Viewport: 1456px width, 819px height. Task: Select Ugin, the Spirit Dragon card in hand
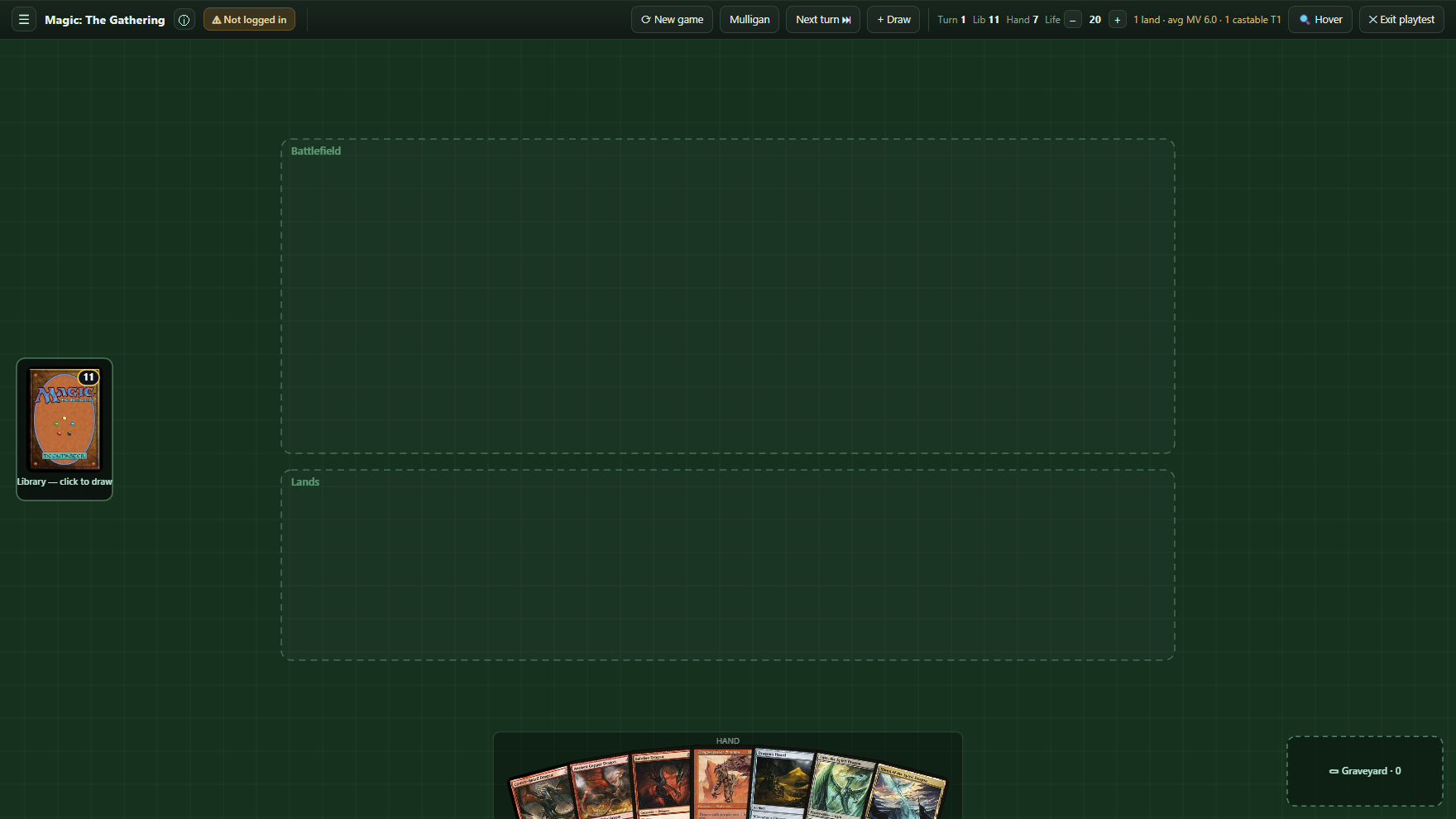[843, 788]
